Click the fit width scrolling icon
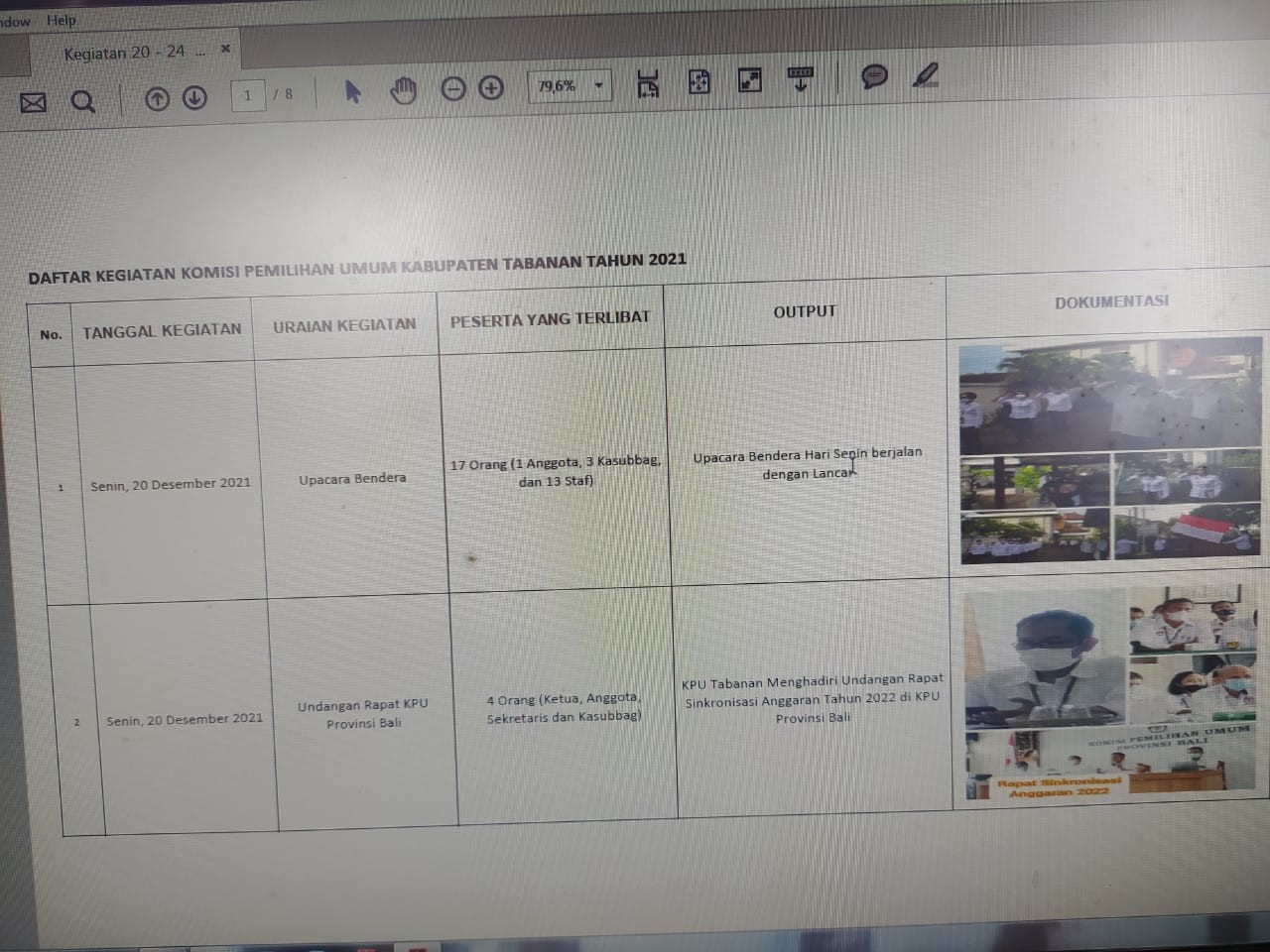Screen dimensions: 1270x952 coord(647,84)
